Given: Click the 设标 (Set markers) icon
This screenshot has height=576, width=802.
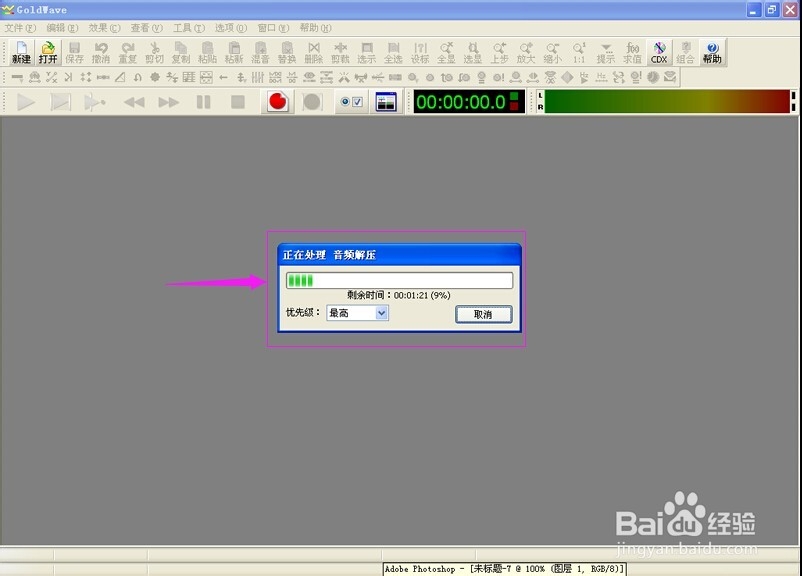Looking at the screenshot, I should pyautogui.click(x=420, y=53).
